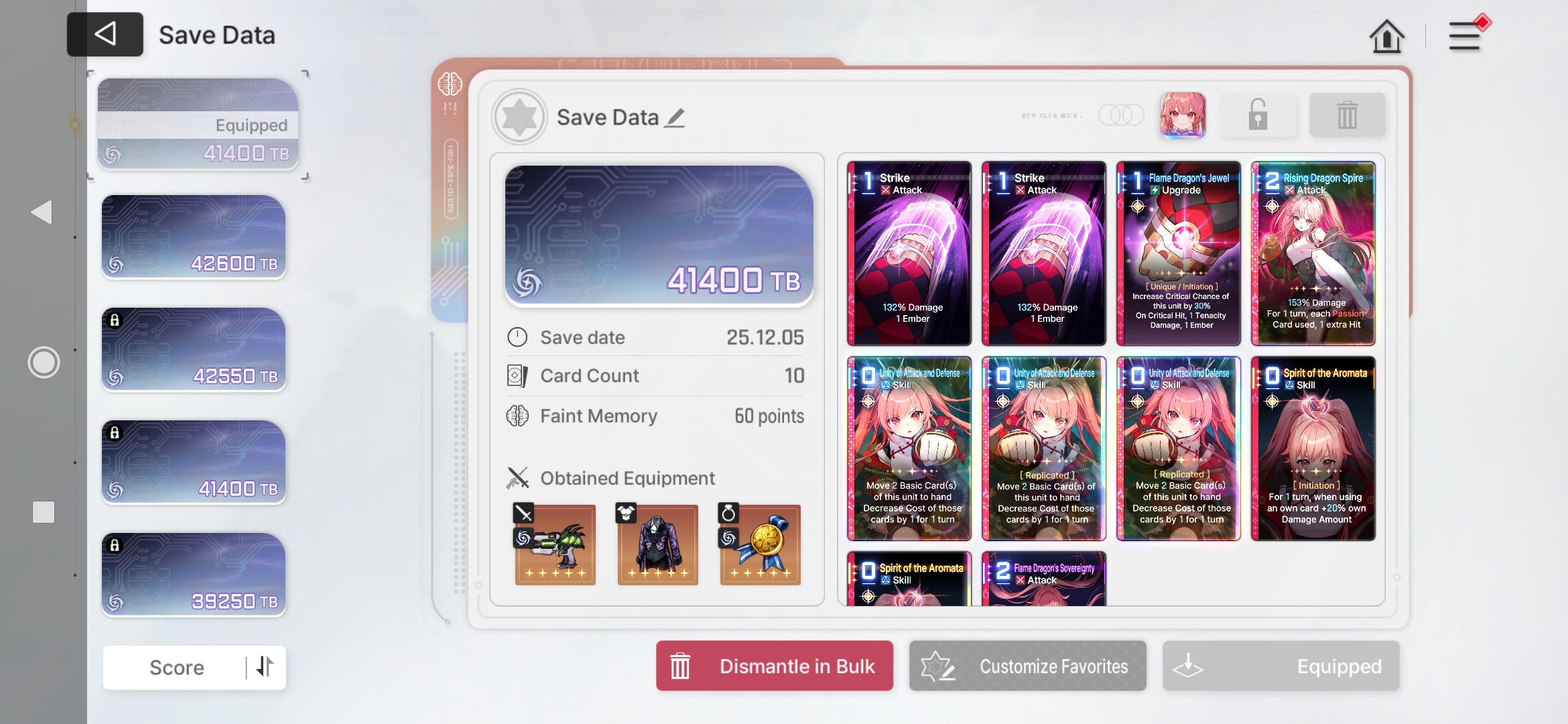The height and width of the screenshot is (724, 1568).
Task: Select the locked 39250 TB save entry
Action: click(194, 575)
